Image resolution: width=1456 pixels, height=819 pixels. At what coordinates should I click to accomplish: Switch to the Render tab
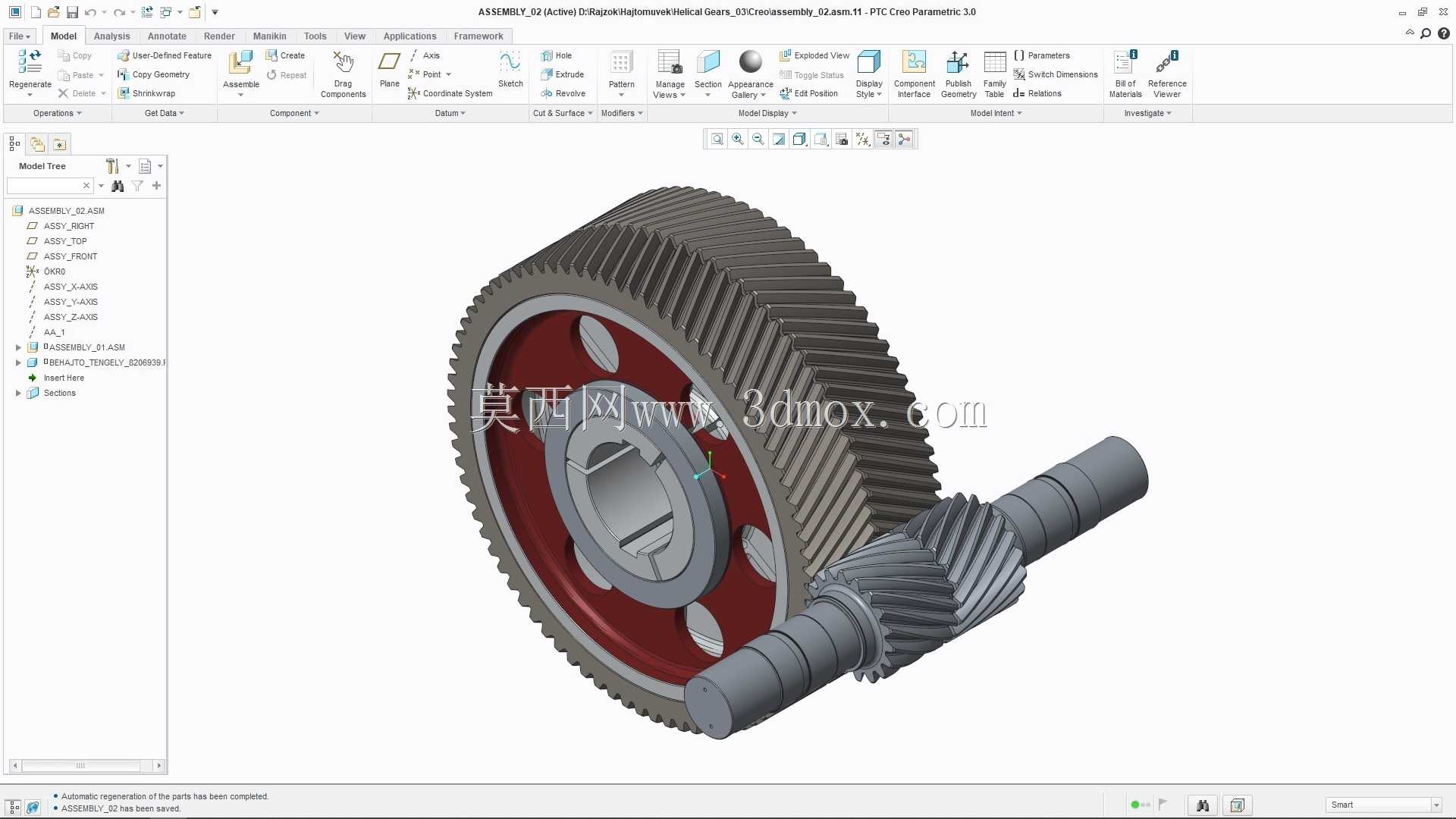(219, 36)
